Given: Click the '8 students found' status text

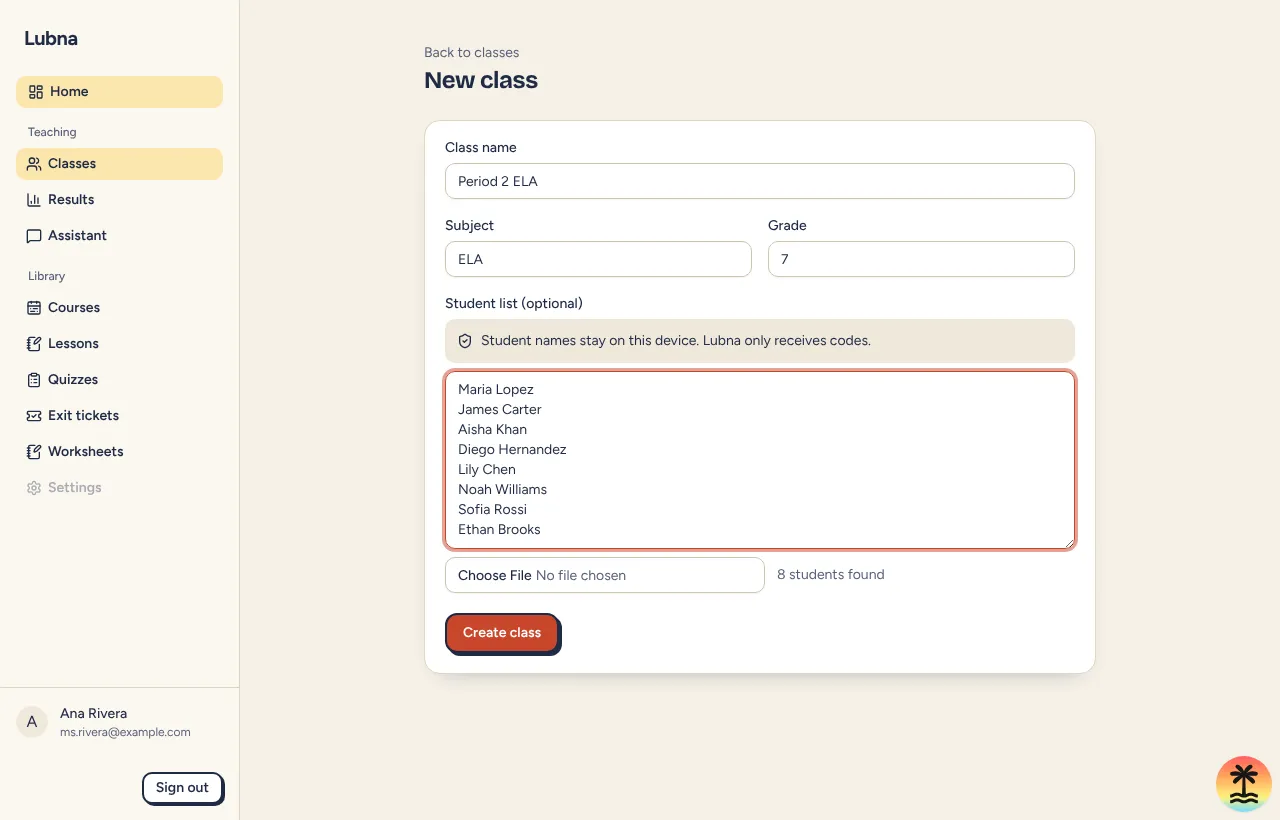Looking at the screenshot, I should tap(831, 575).
